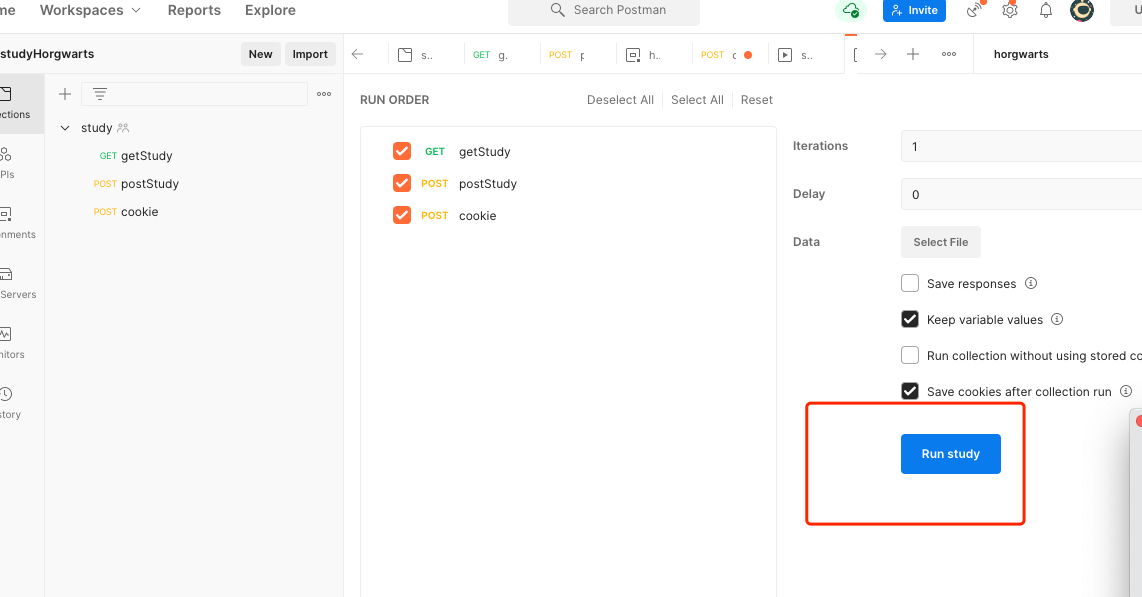Open the Reports menu

coord(194,10)
